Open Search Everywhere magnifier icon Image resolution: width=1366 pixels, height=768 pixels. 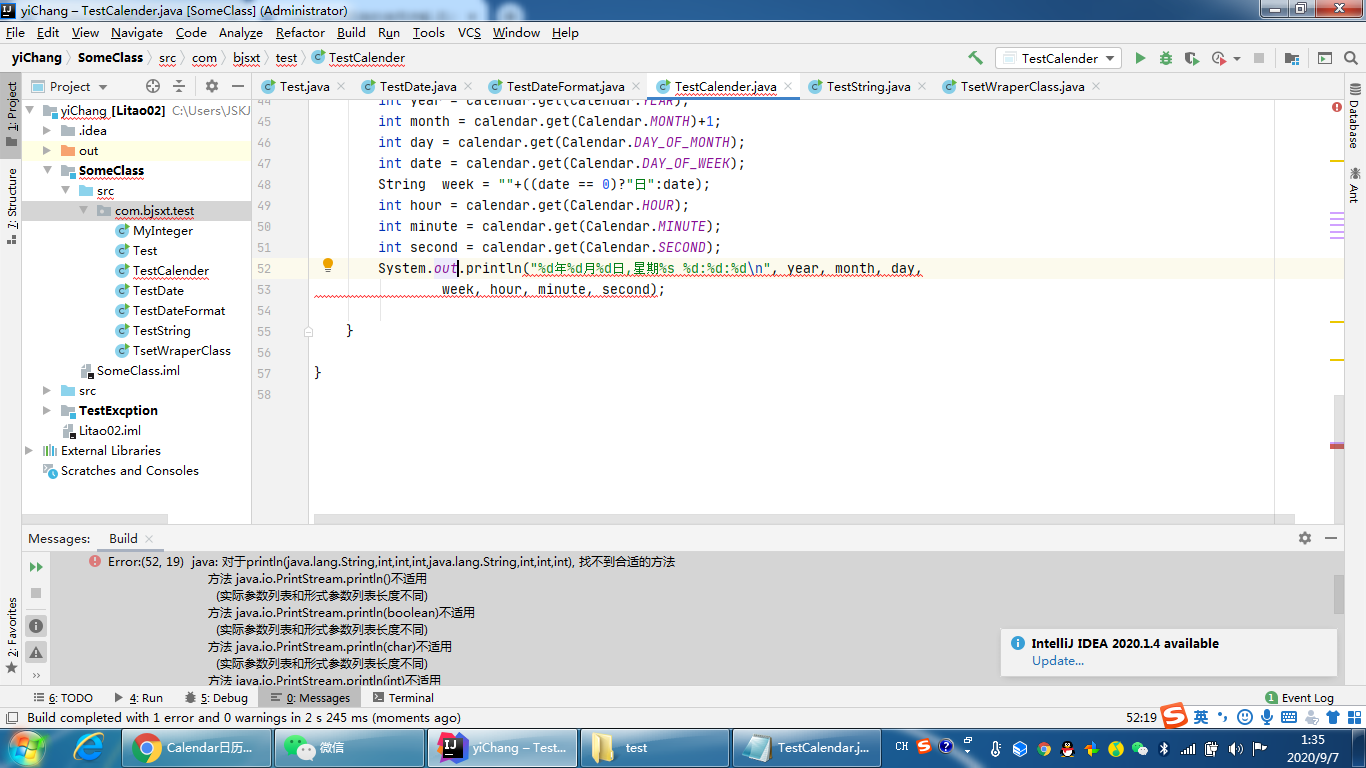(1351, 58)
